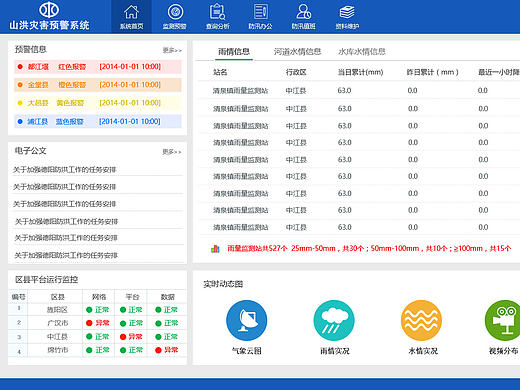Click 中江县 数据 正常 green status

(167, 337)
